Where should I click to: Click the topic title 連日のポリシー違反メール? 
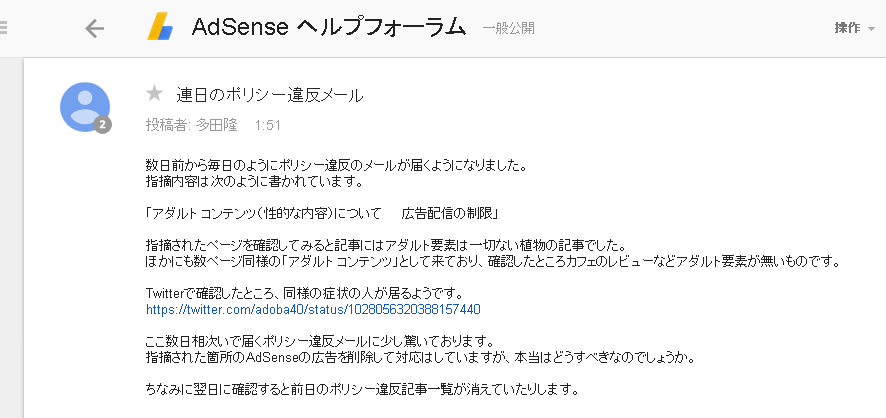270,95
